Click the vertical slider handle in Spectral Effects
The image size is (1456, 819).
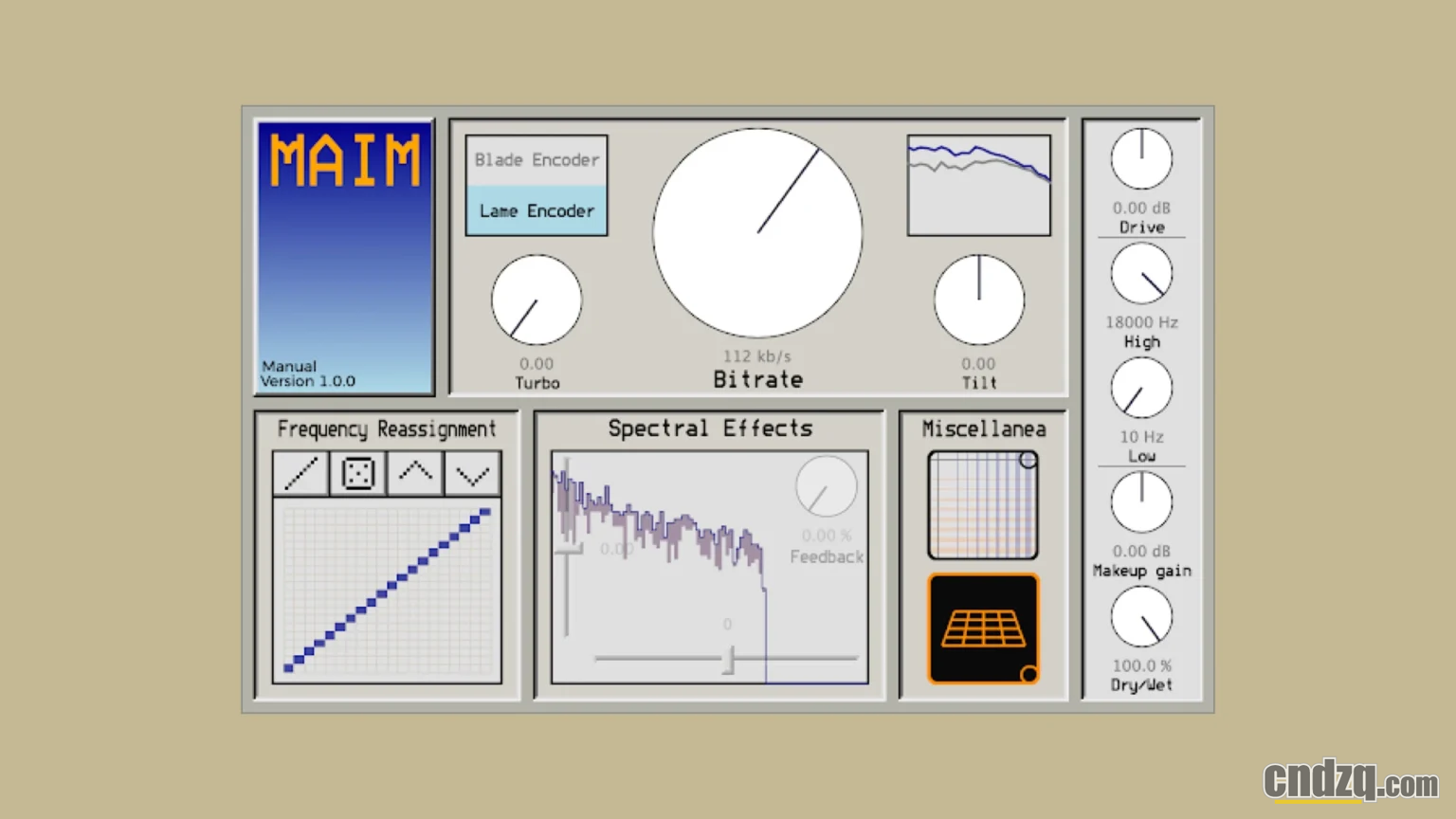coord(568,549)
